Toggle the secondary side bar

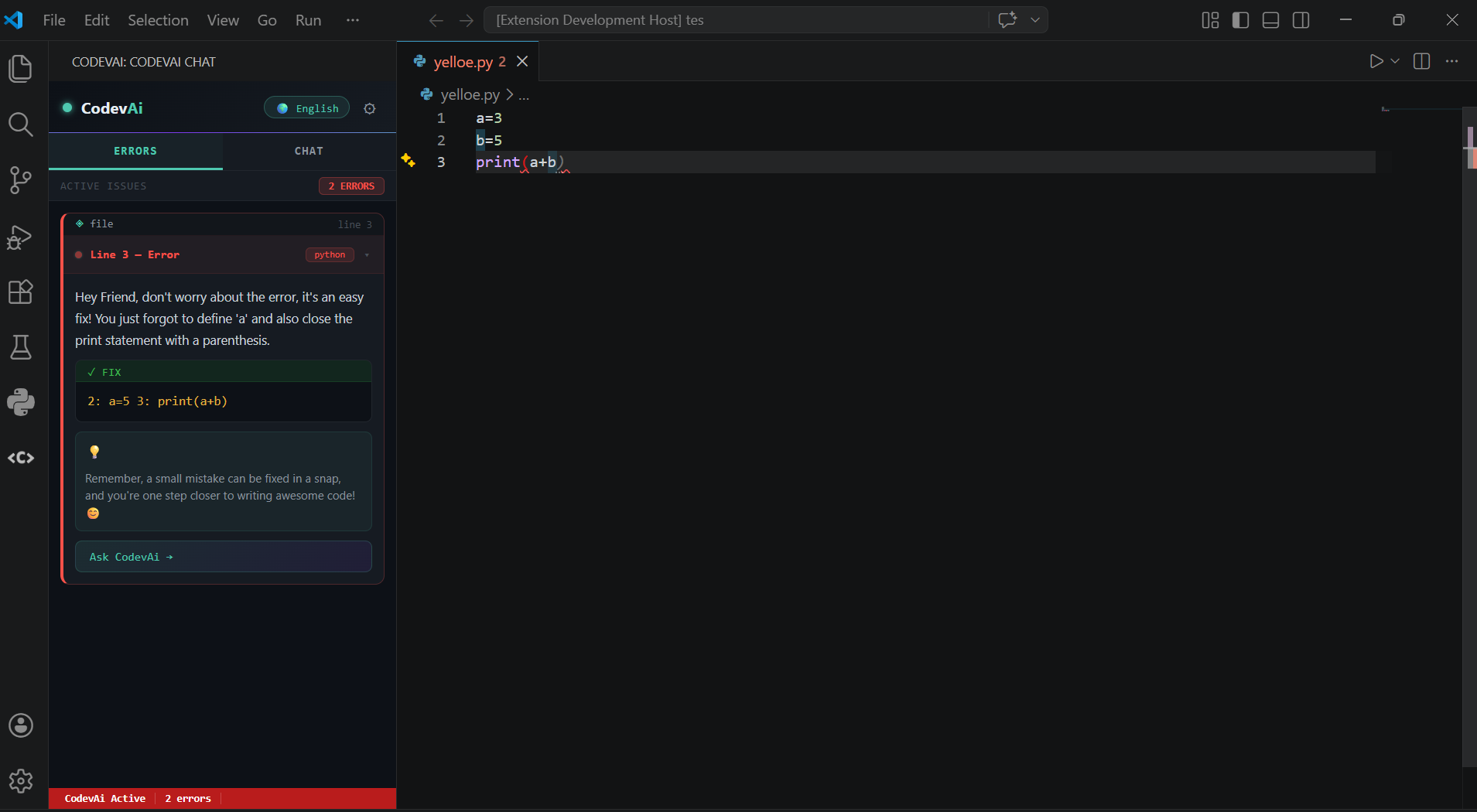pyautogui.click(x=1301, y=20)
